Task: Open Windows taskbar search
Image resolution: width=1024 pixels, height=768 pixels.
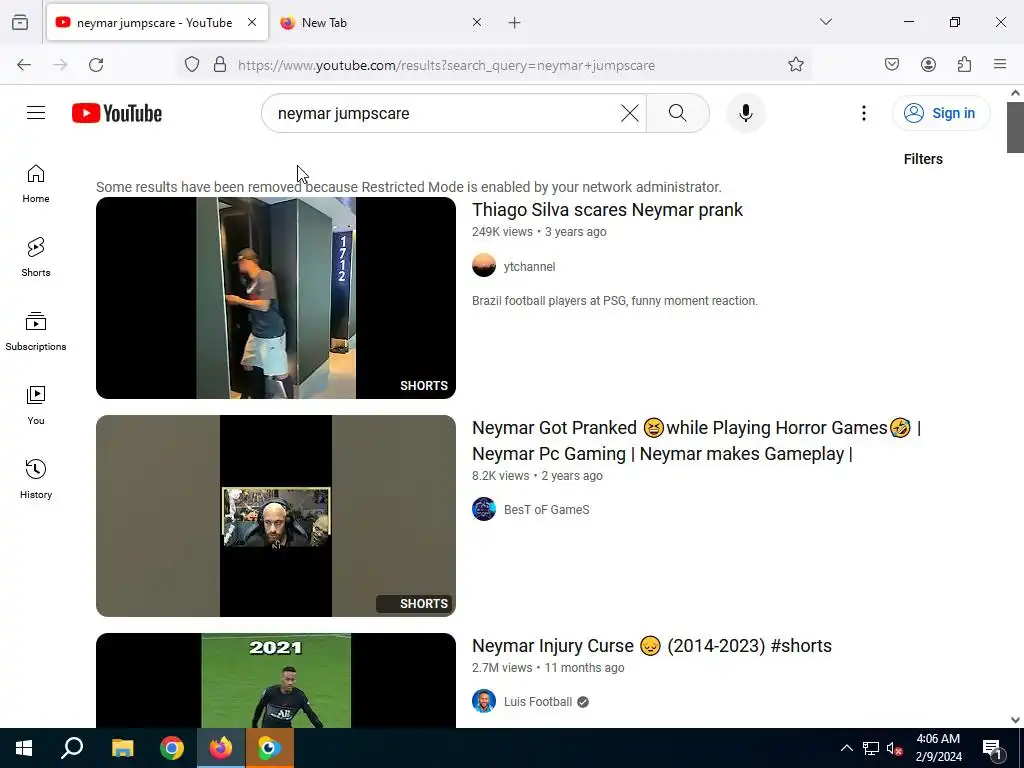Action: pos(72,748)
